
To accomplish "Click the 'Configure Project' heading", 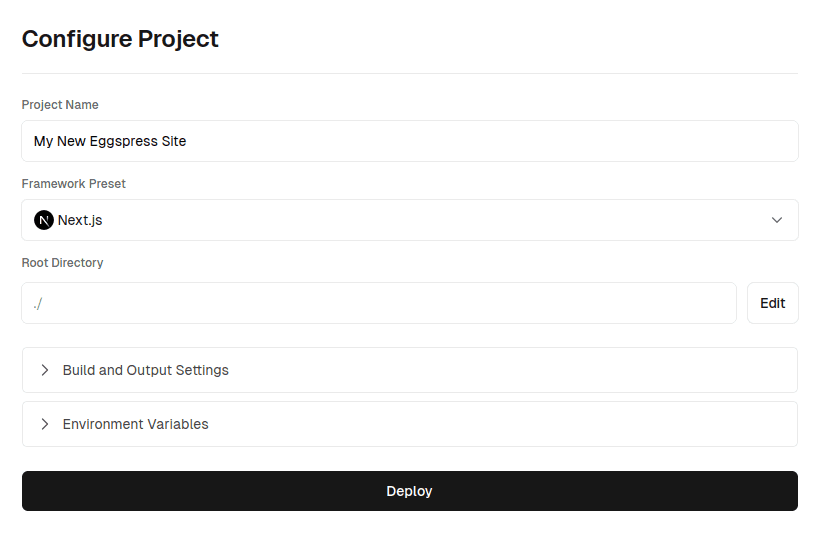I will 120,39.
